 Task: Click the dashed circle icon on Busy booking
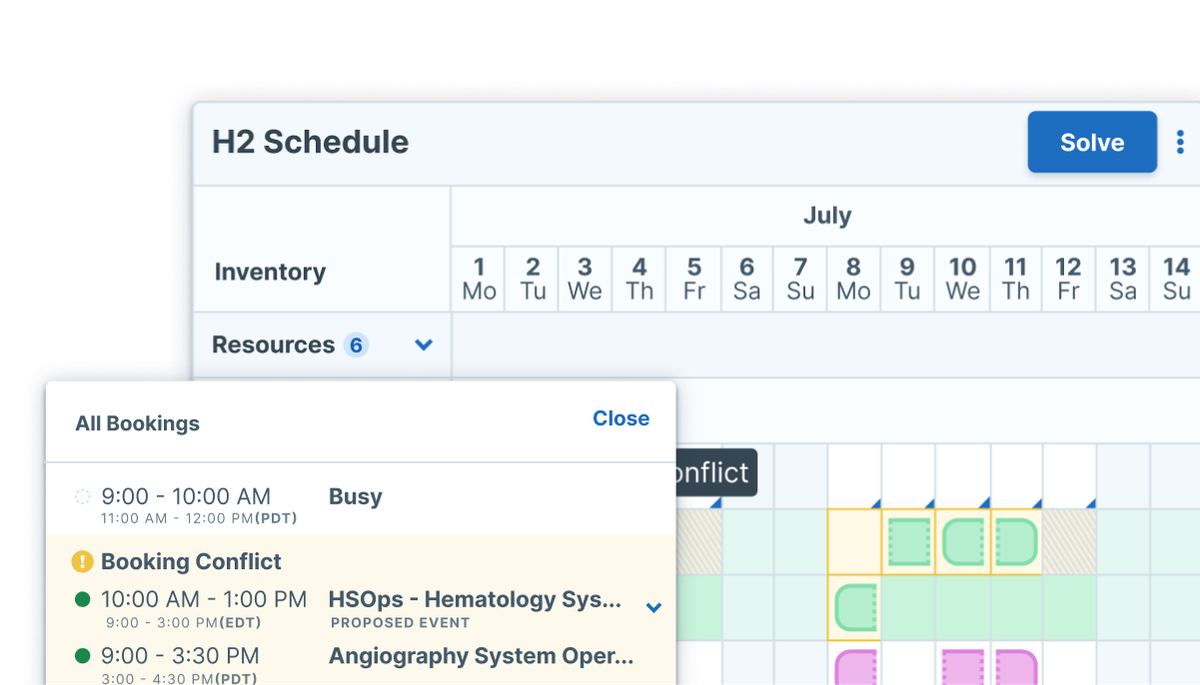pos(81,496)
